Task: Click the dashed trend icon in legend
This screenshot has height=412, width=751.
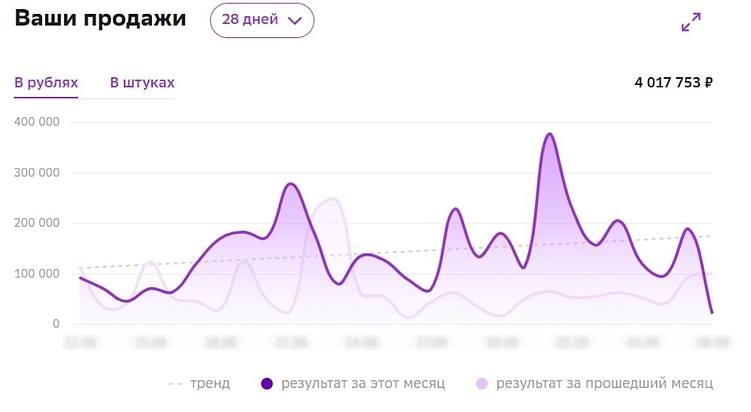Action: click(175, 383)
